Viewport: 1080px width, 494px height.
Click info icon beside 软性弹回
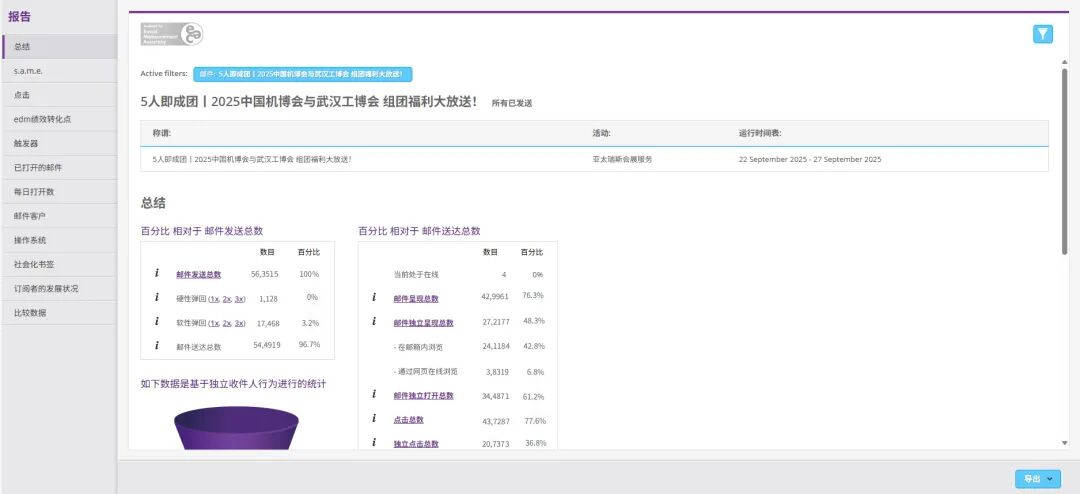157,322
